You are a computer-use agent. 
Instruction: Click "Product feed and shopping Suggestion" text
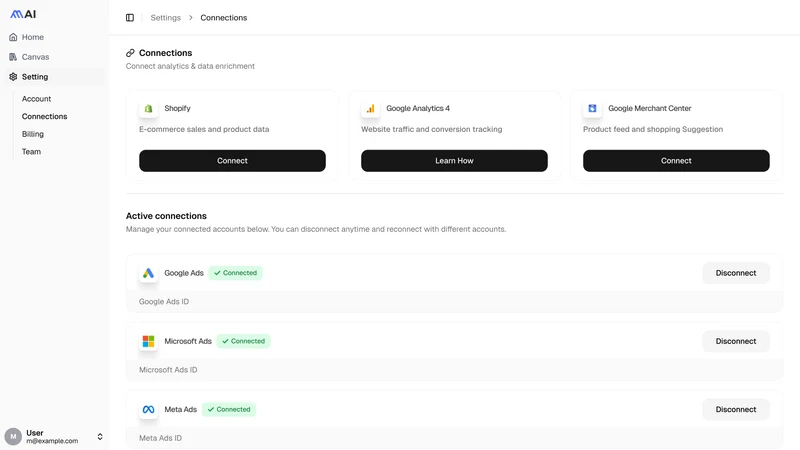653,130
